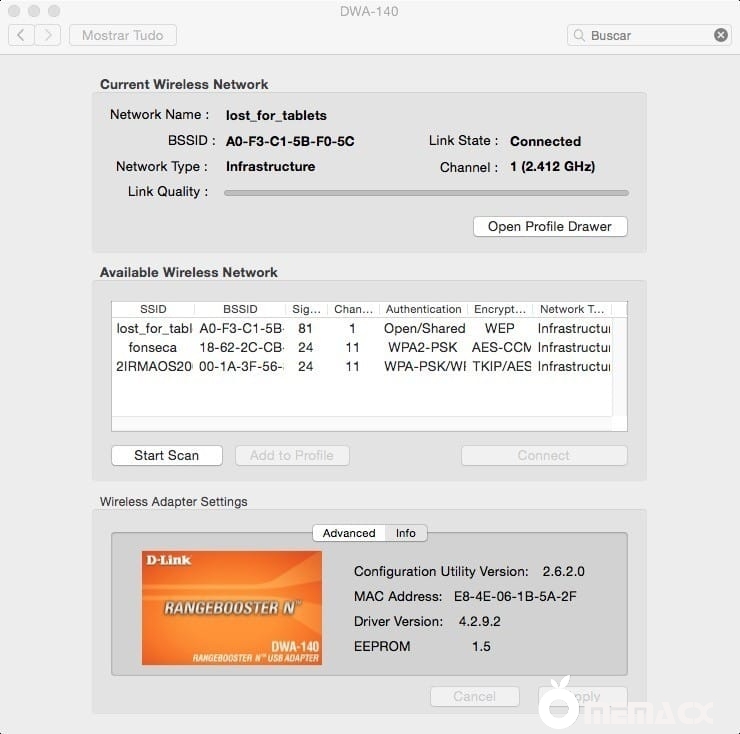The image size is (740, 734).
Task: Click the D-Link RangeBooster N adapter image
Action: (231, 608)
